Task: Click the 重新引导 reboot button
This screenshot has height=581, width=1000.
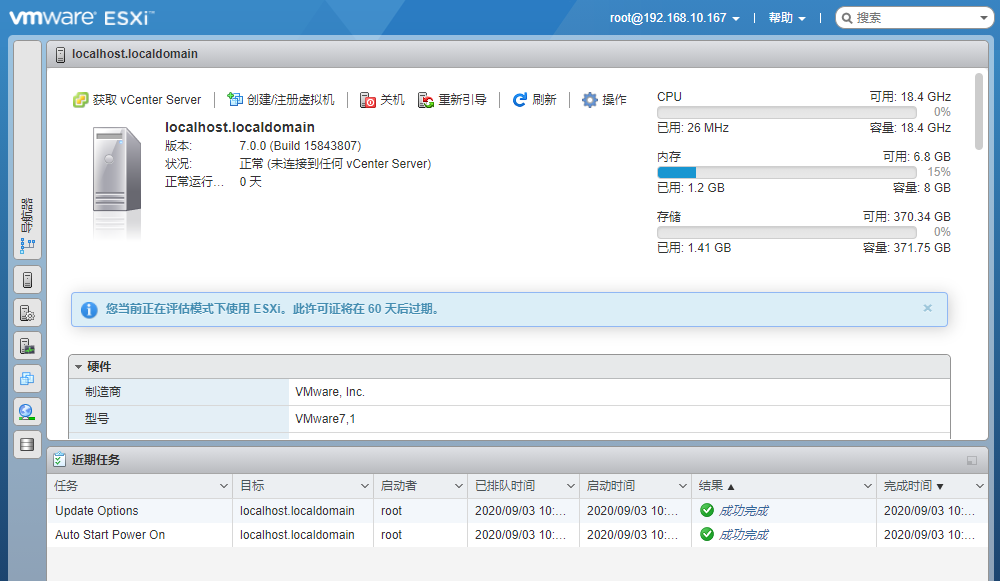Action: [452, 100]
